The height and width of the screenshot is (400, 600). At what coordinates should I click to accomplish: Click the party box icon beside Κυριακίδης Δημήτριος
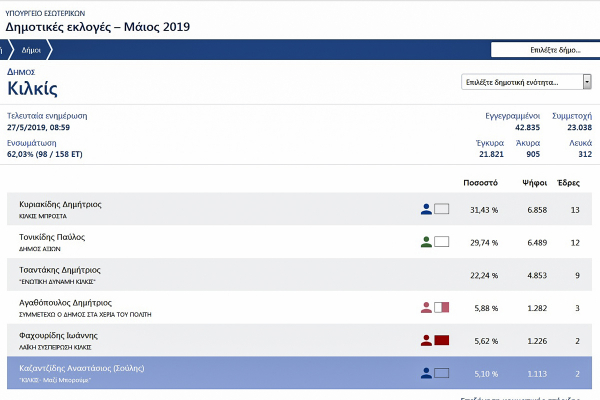click(442, 209)
